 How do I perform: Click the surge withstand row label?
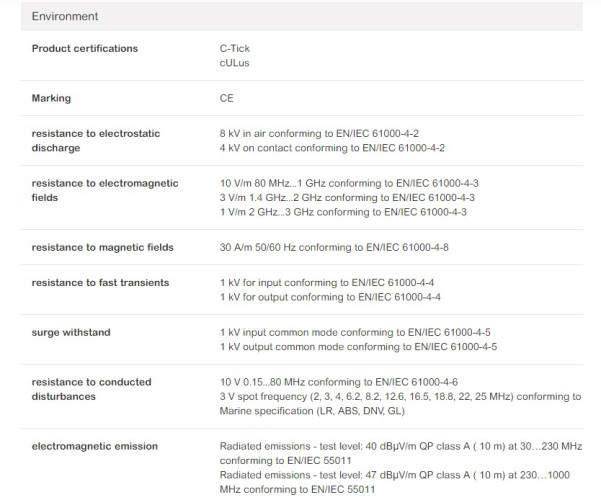(71, 332)
